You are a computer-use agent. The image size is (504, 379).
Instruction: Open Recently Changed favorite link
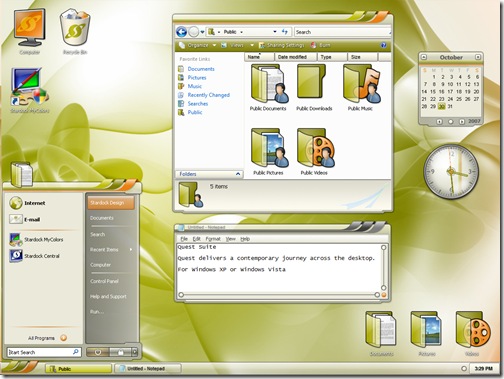pos(208,95)
